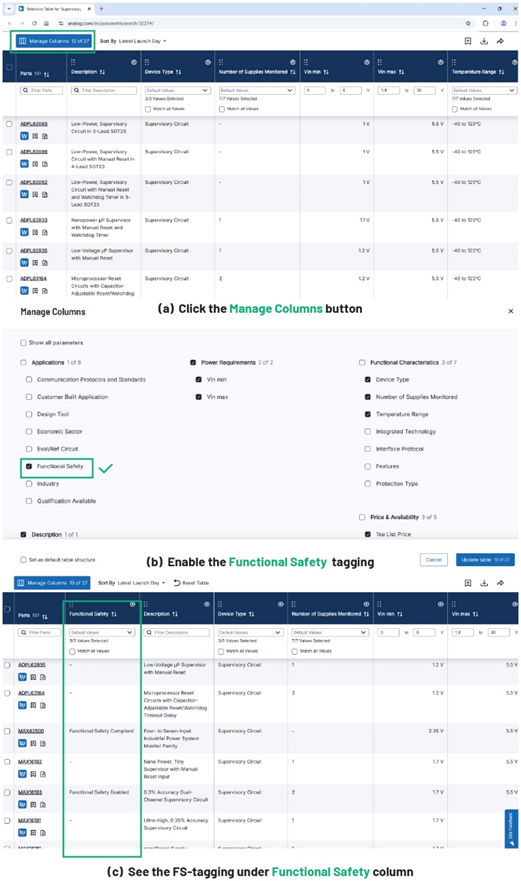
Task: Enable the Show all parameters checkbox
Action: 23,342
